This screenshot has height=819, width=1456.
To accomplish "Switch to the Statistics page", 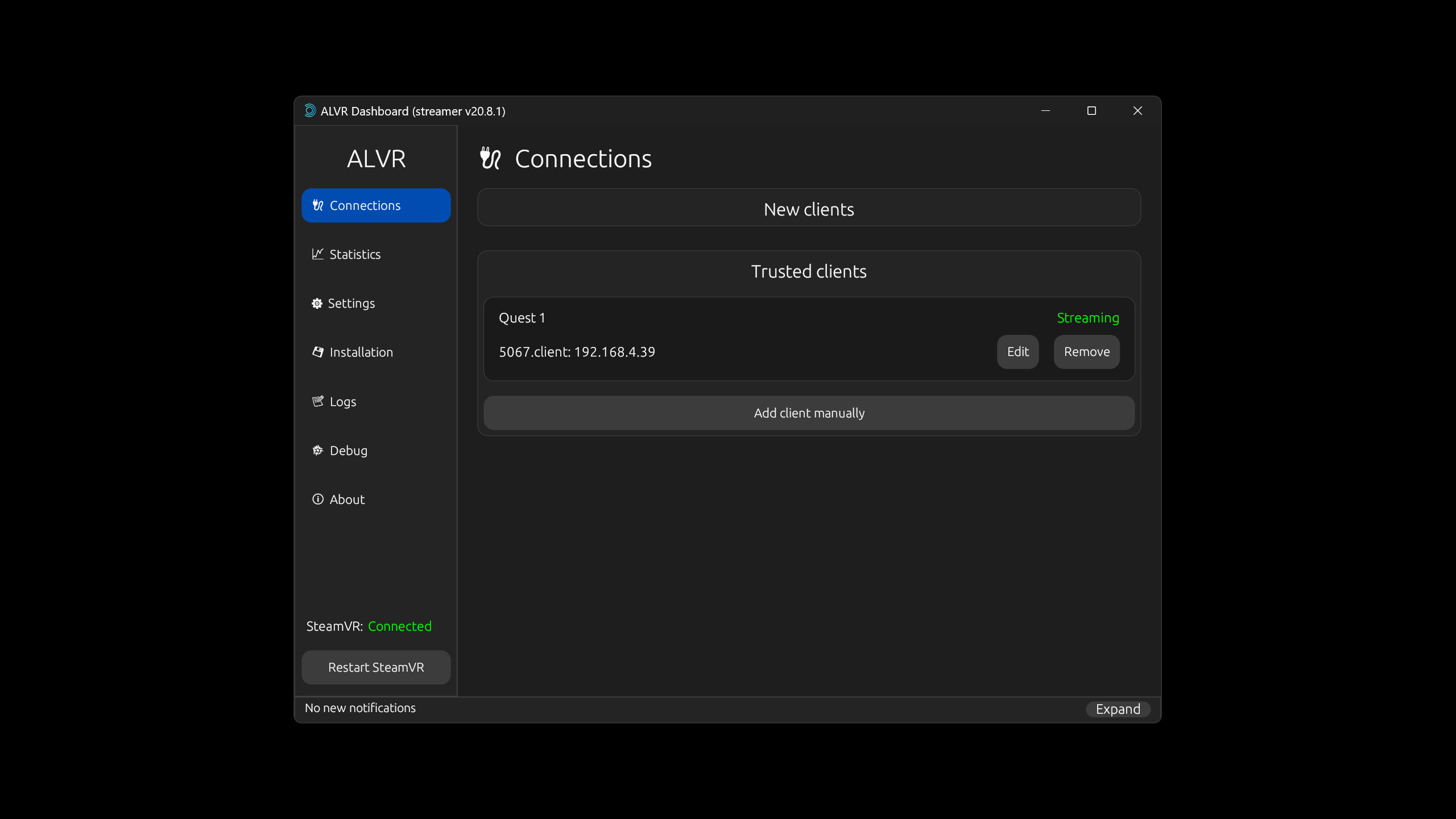I will click(354, 254).
